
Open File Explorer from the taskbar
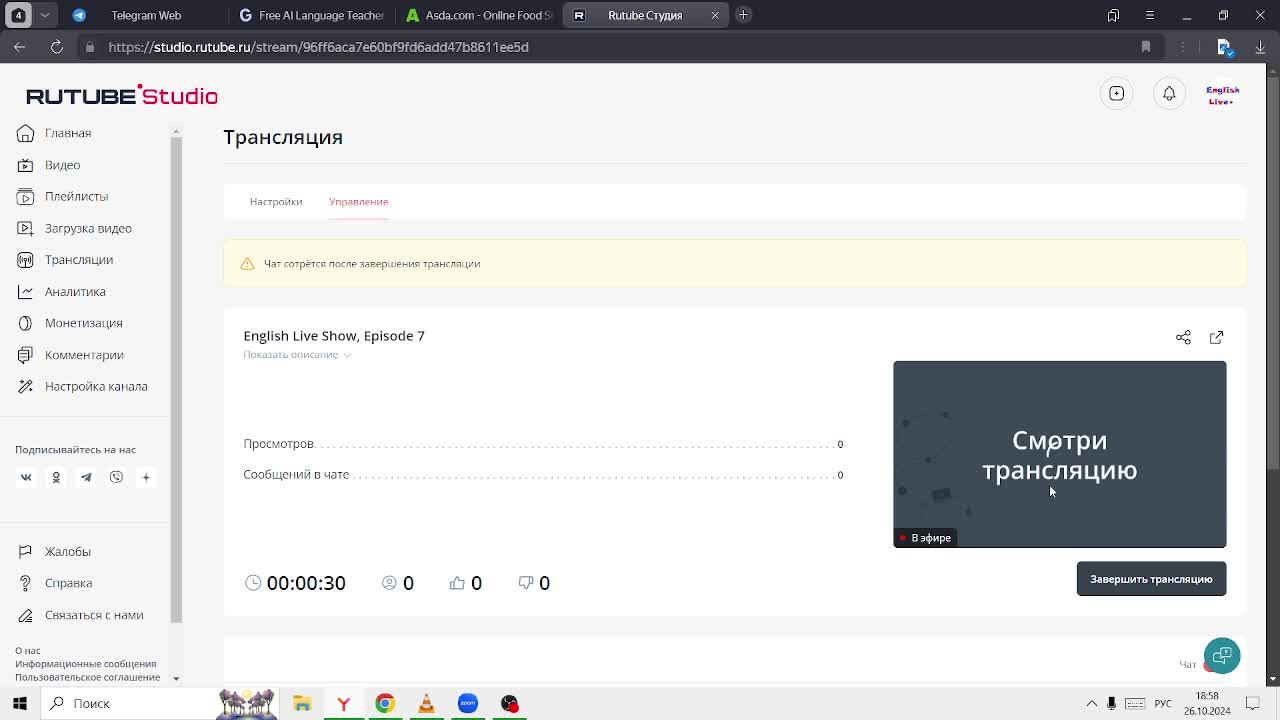click(x=302, y=703)
